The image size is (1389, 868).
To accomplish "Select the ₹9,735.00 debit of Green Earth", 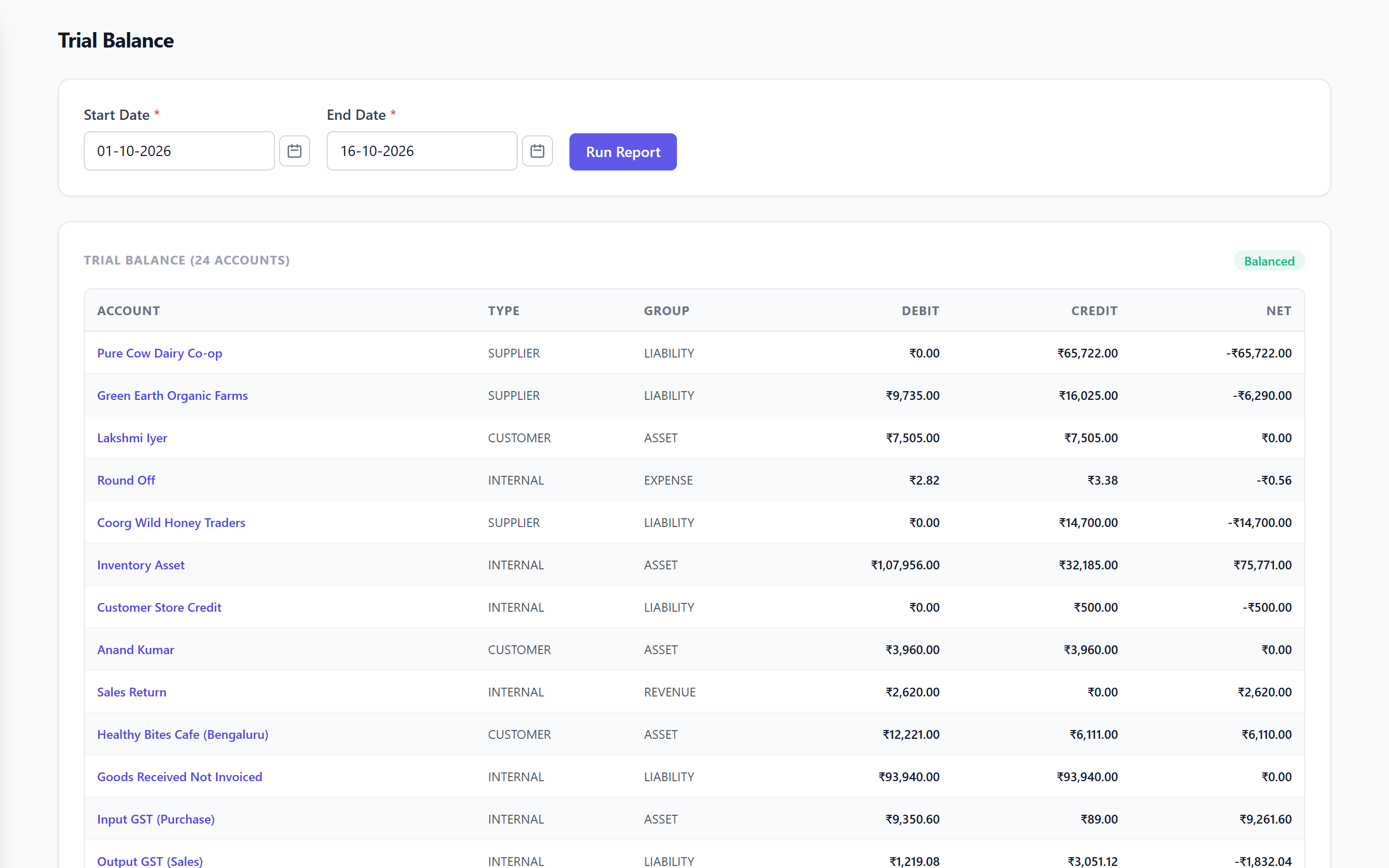I will [x=913, y=396].
